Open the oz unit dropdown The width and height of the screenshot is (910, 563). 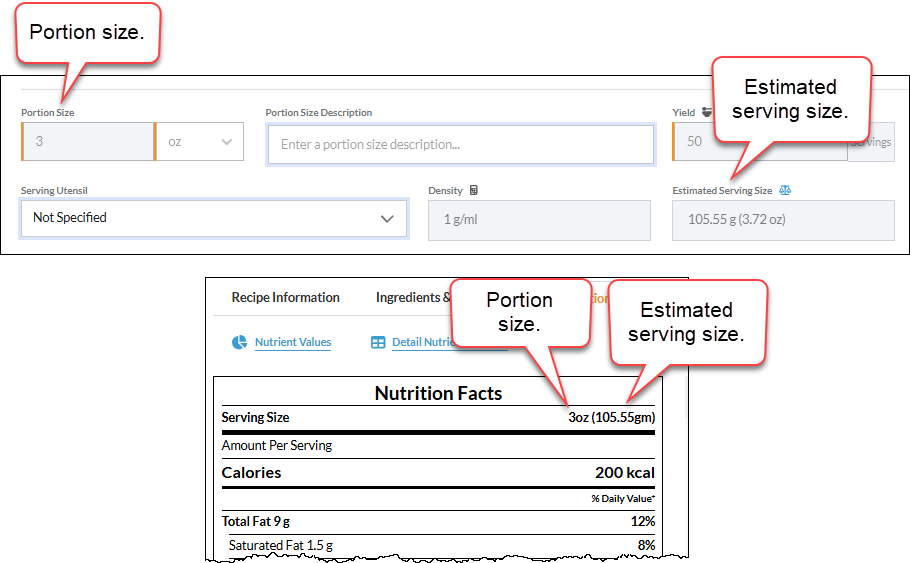[200, 142]
